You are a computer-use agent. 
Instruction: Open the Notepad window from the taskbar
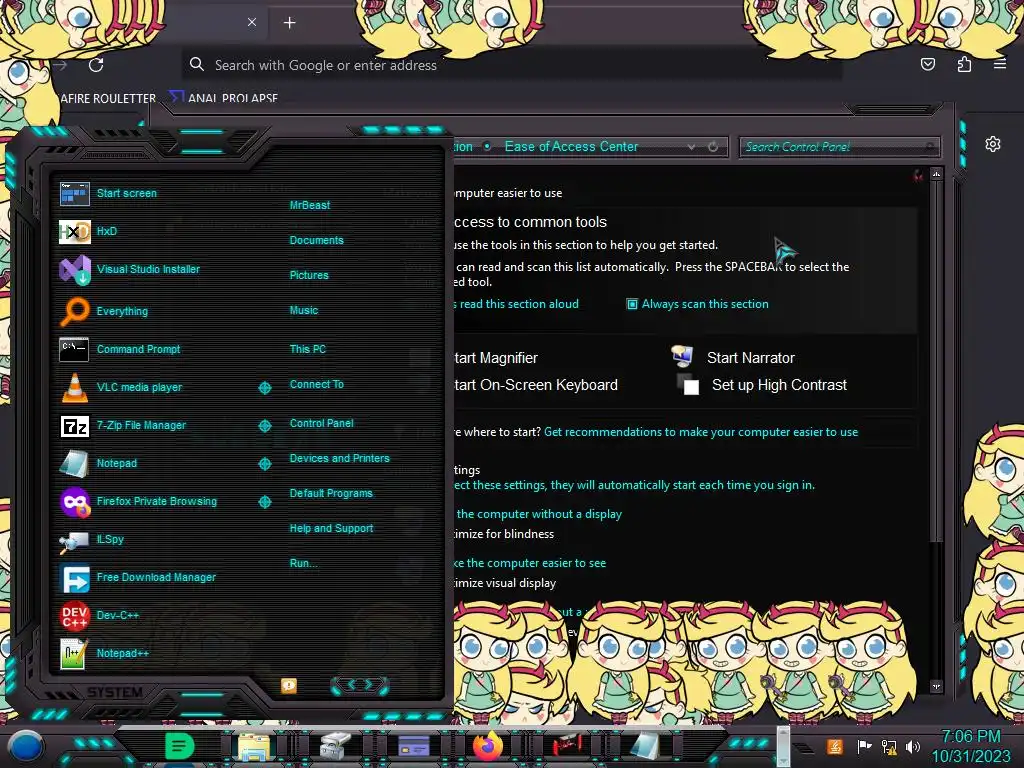pyautogui.click(x=645, y=746)
